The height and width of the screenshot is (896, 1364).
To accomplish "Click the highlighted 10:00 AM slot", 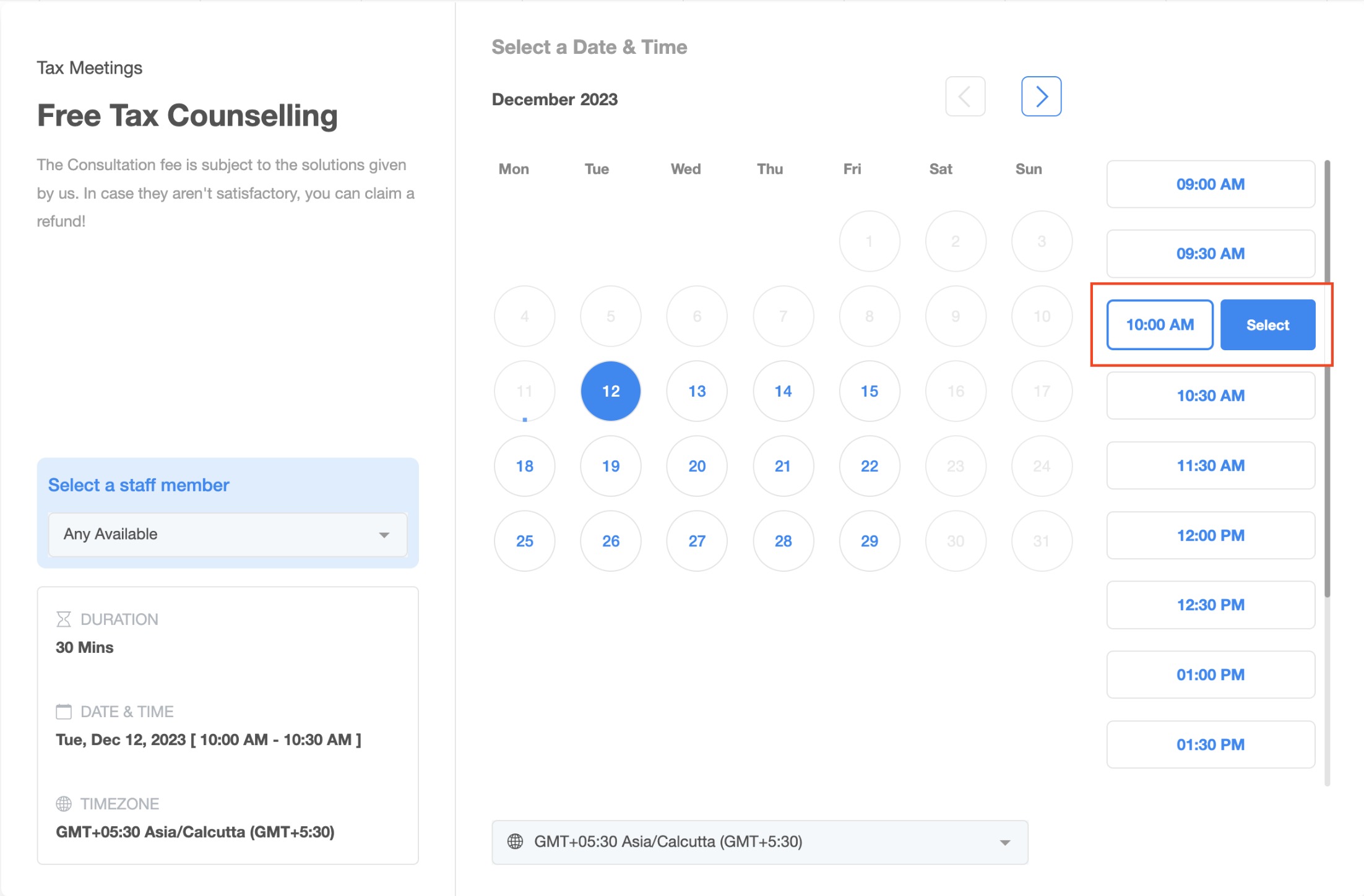I will coord(1159,325).
